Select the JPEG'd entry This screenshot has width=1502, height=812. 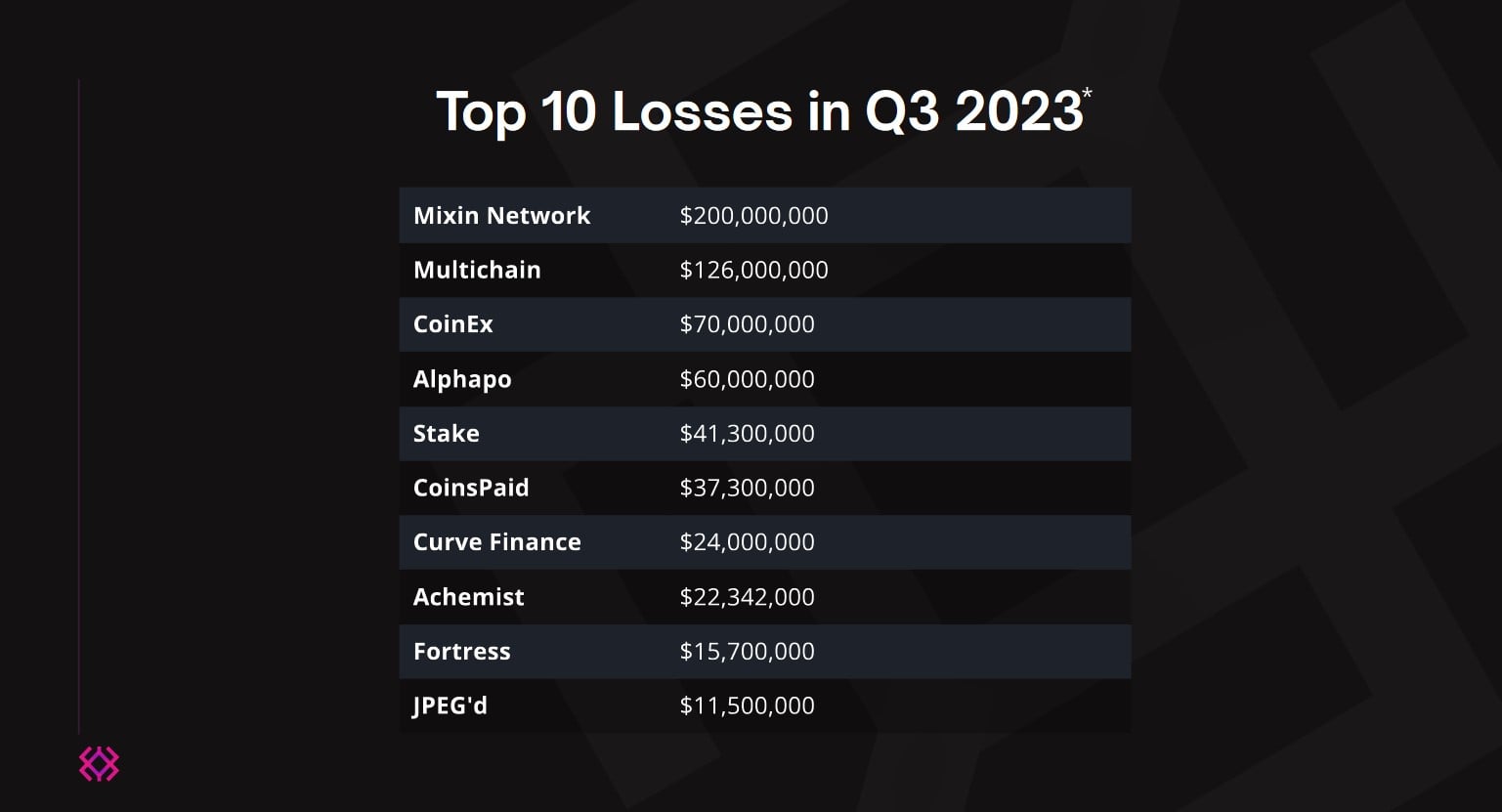[451, 705]
